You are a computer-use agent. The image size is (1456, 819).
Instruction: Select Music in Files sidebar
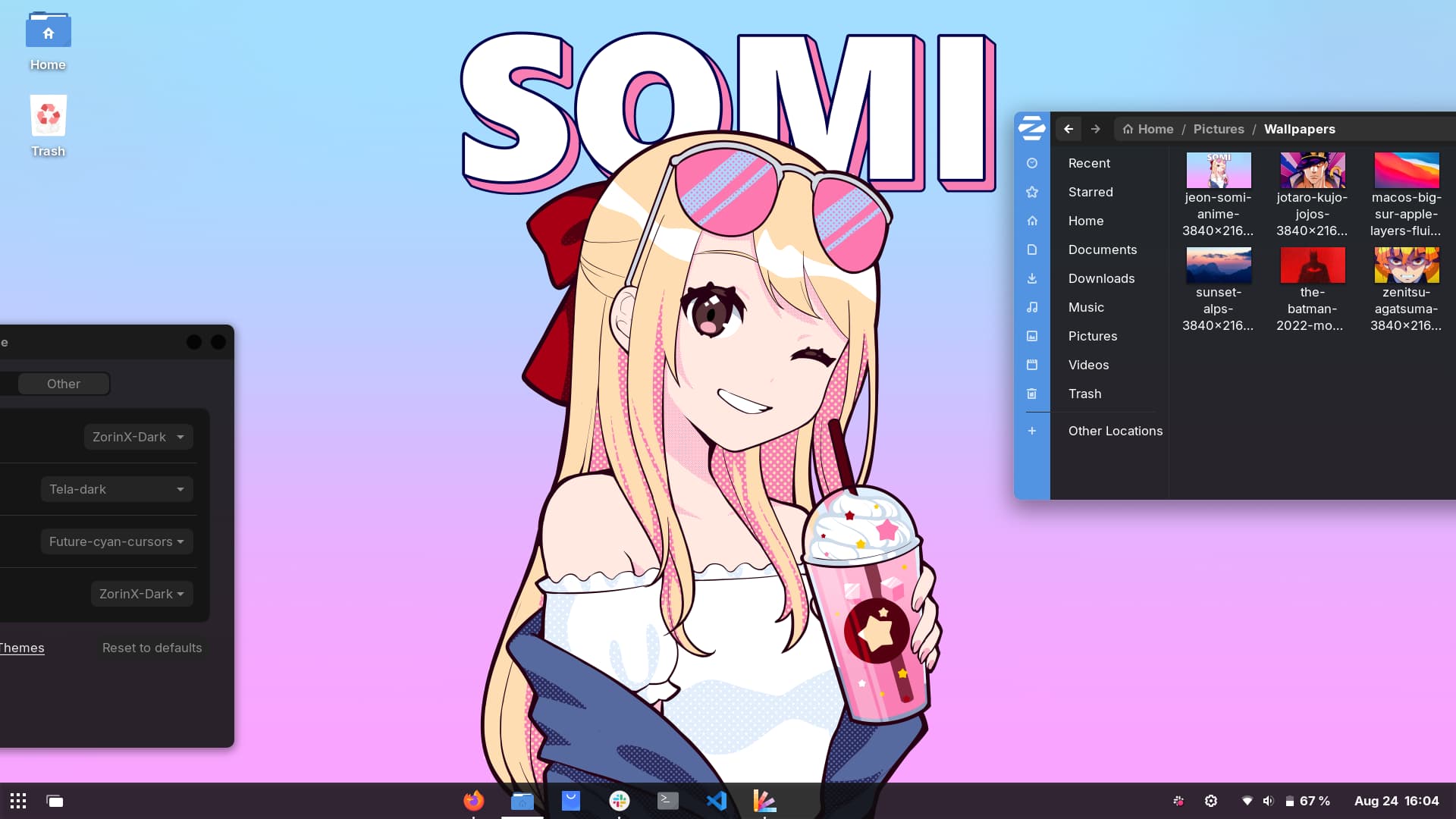(1086, 307)
